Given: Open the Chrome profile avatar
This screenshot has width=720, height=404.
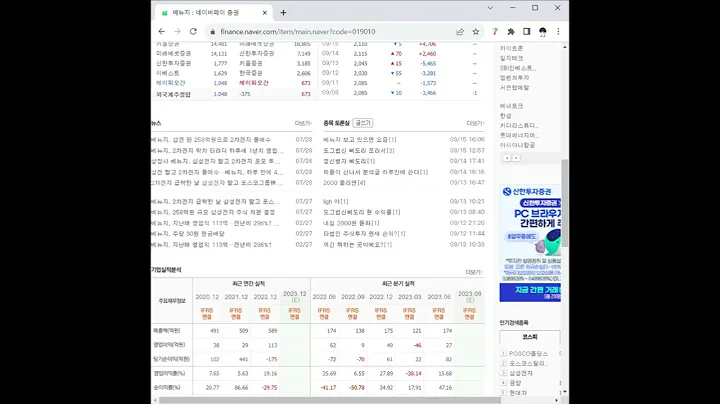Looking at the screenshot, I should pyautogui.click(x=543, y=32).
